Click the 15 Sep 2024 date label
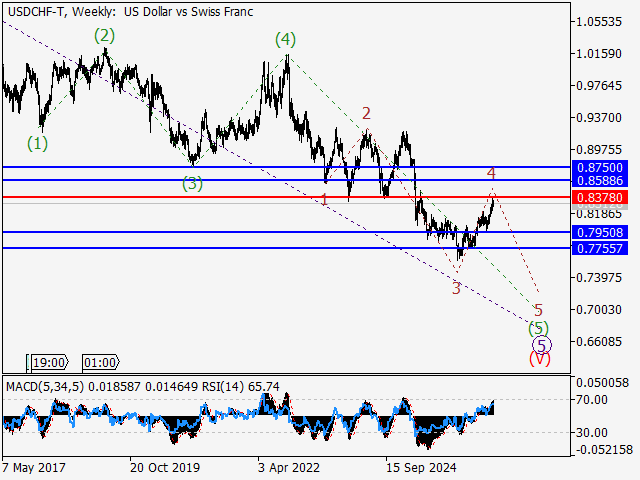This screenshot has height=480, width=640. (421, 467)
